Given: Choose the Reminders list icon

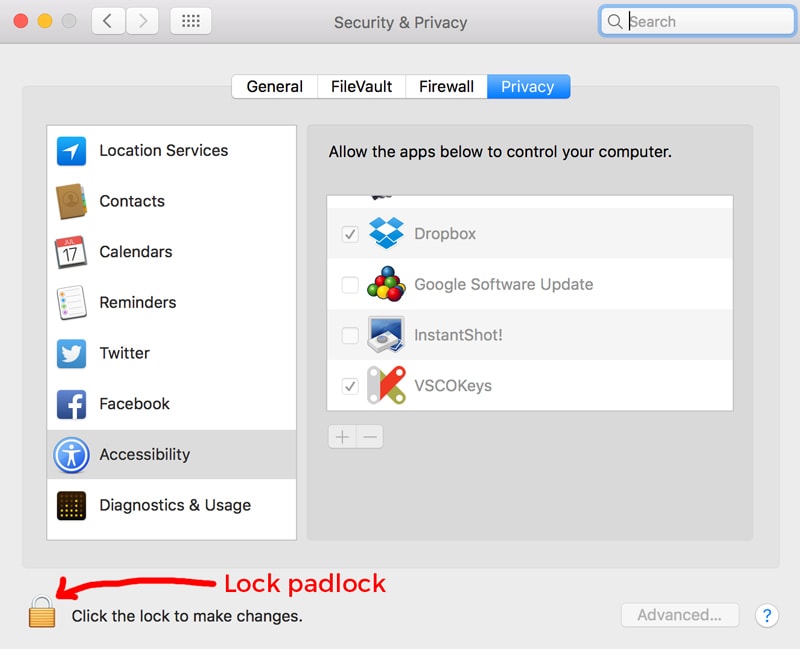Looking at the screenshot, I should point(72,303).
